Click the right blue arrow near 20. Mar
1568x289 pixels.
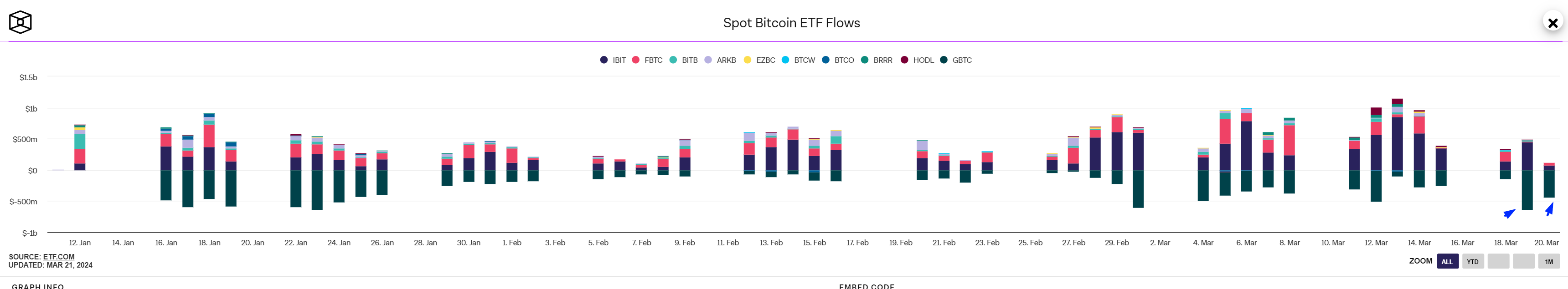[x=1549, y=209]
